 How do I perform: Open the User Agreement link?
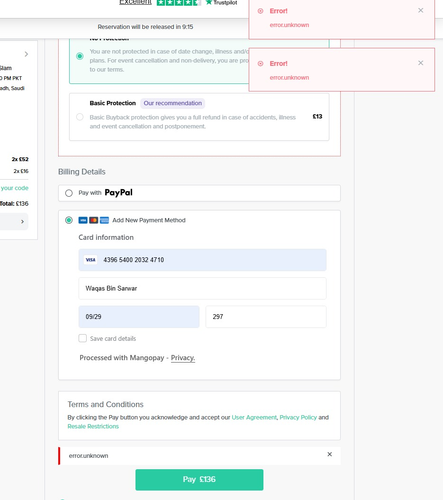point(254,417)
